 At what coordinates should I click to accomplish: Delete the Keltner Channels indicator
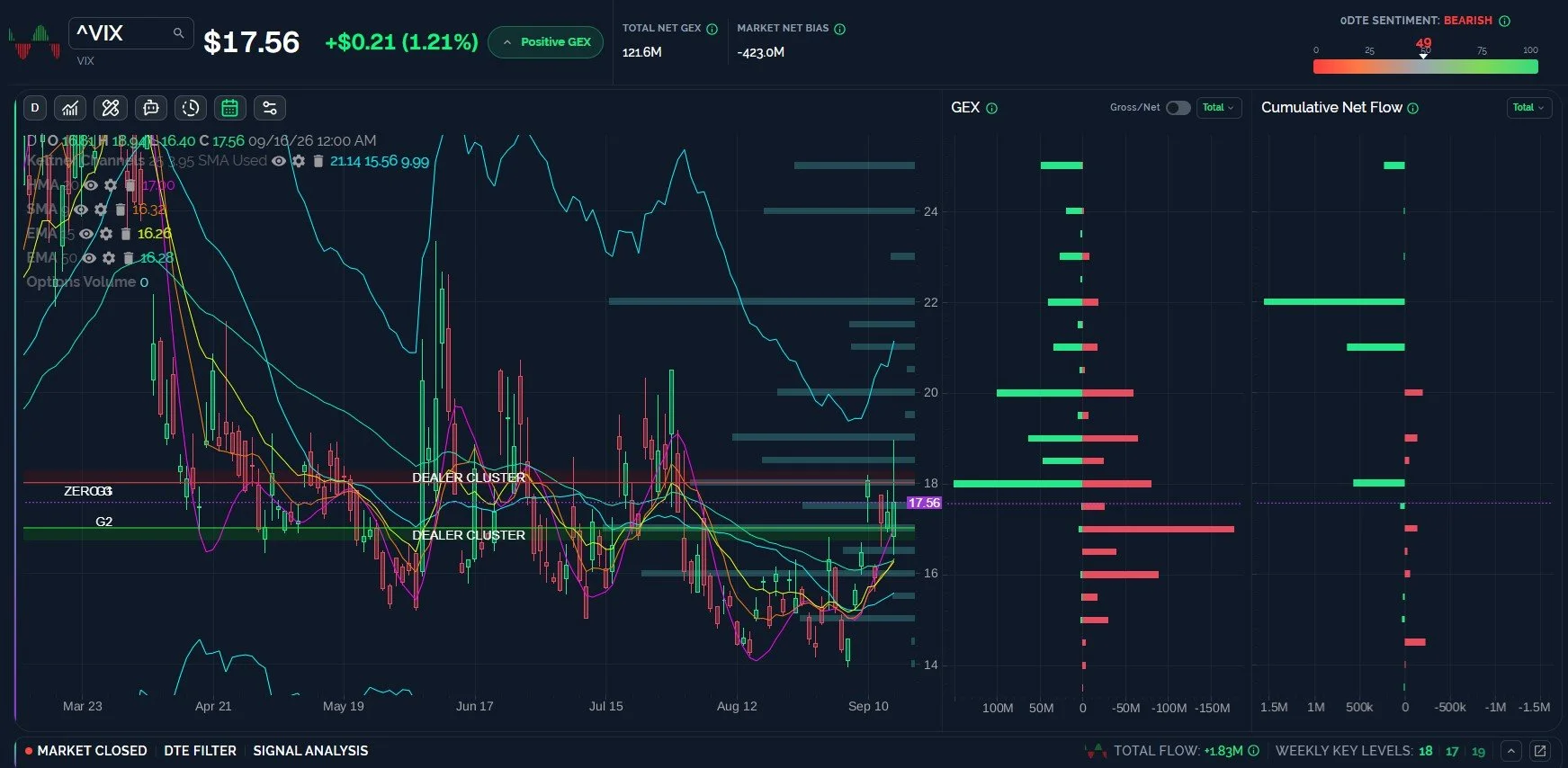(x=318, y=161)
